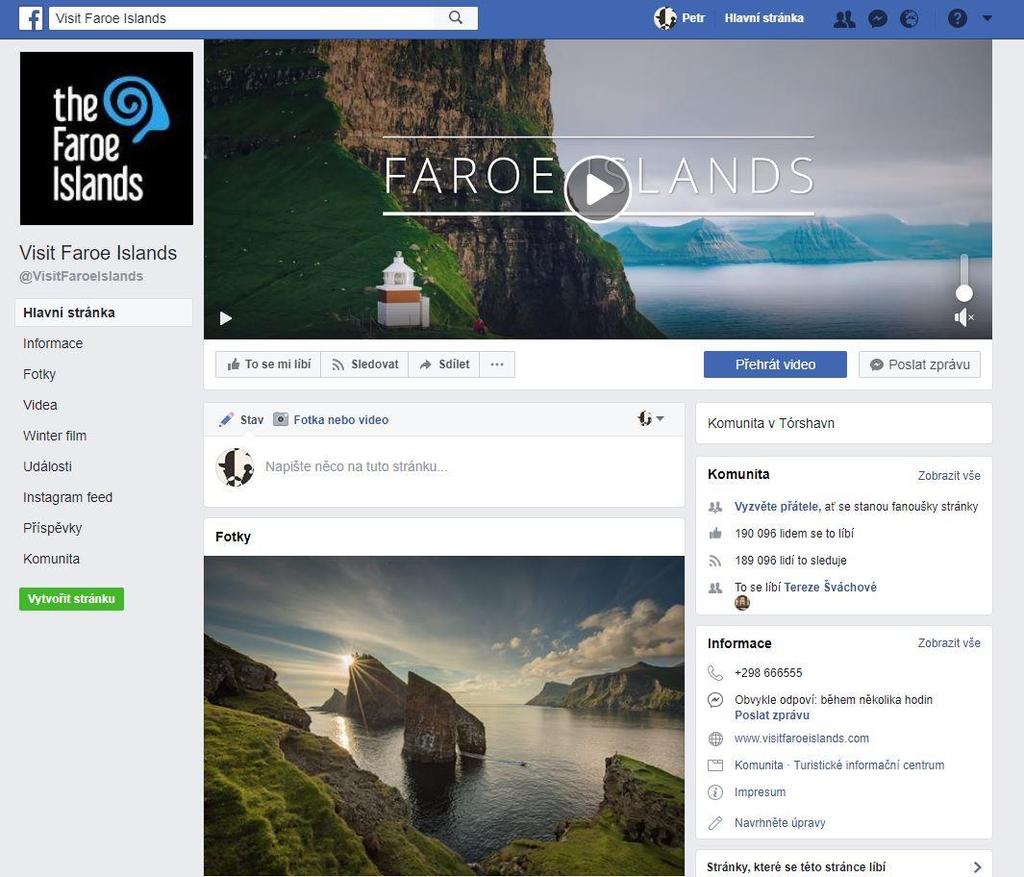Share the page with Sdílet button
Image resolution: width=1024 pixels, height=877 pixels.
click(444, 364)
